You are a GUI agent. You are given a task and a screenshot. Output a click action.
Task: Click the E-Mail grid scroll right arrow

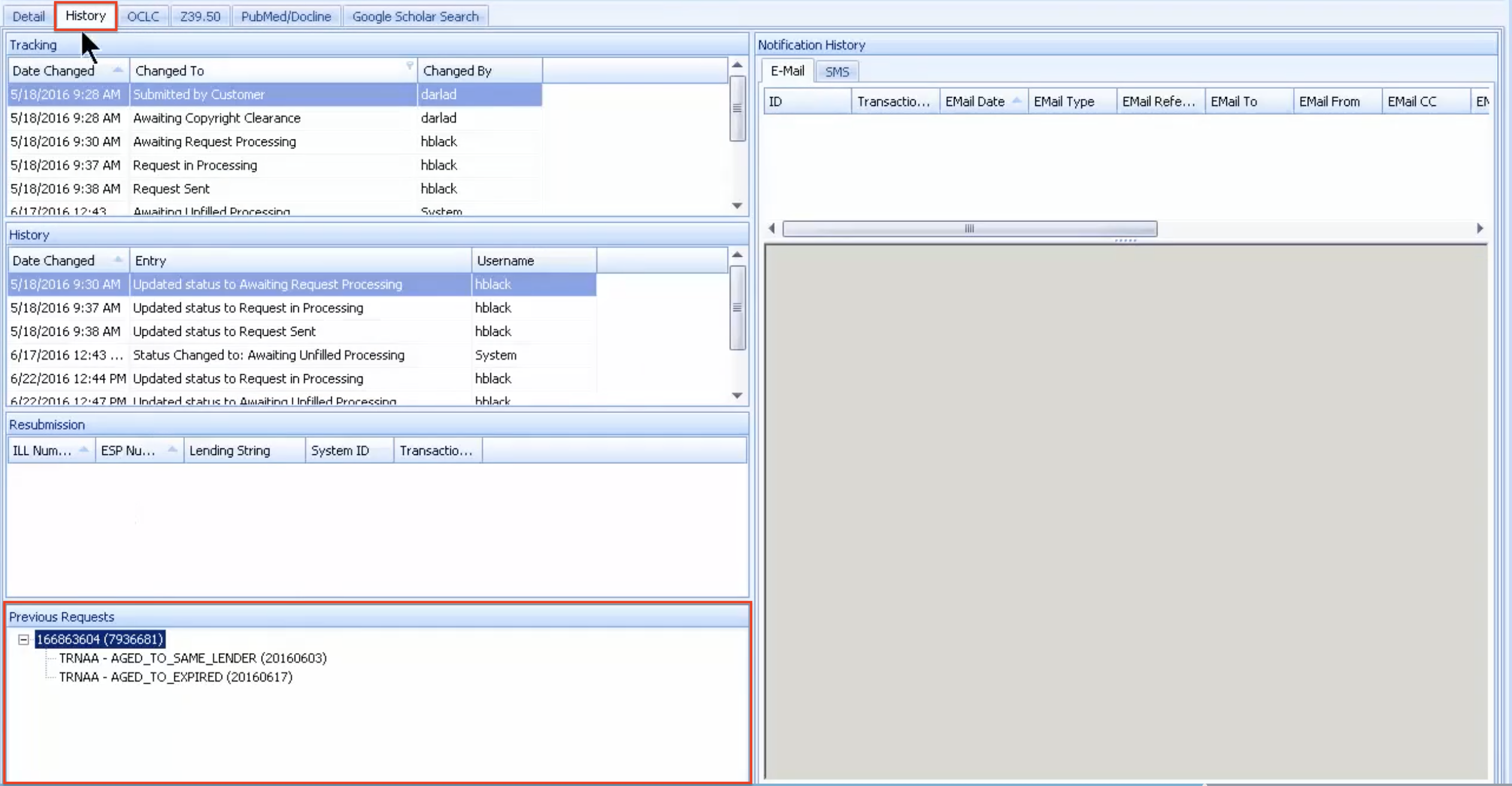[1480, 228]
